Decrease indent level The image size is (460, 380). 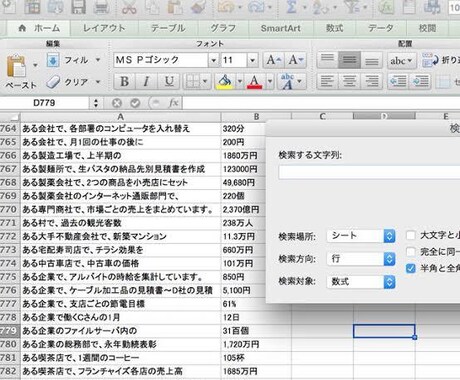click(398, 81)
